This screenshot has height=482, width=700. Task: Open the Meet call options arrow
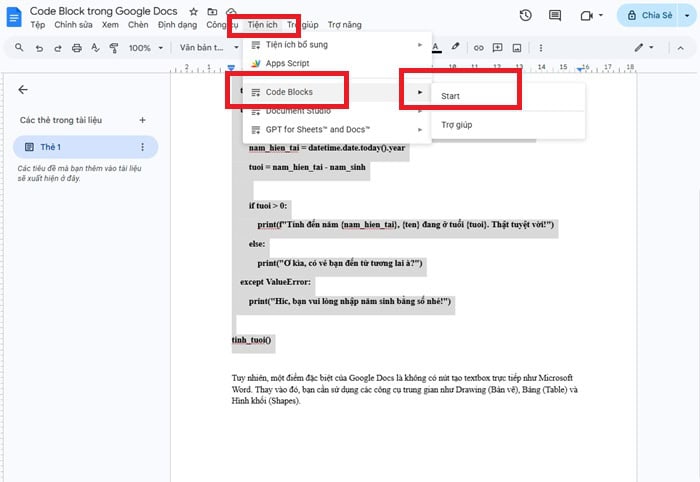click(601, 15)
